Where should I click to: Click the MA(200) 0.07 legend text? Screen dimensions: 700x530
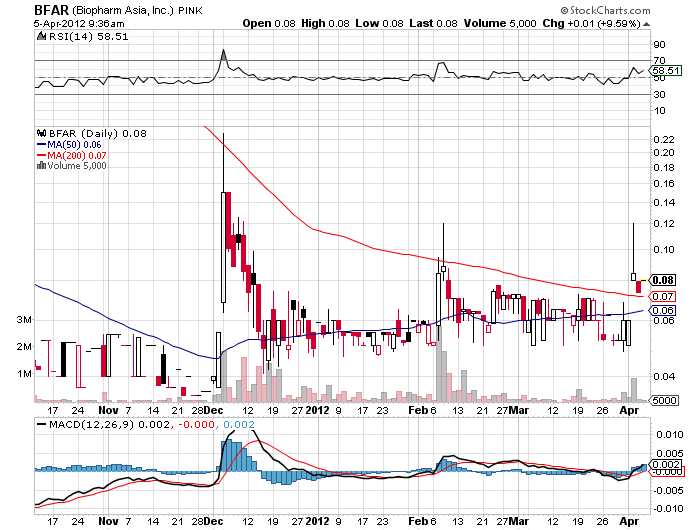tap(77, 155)
